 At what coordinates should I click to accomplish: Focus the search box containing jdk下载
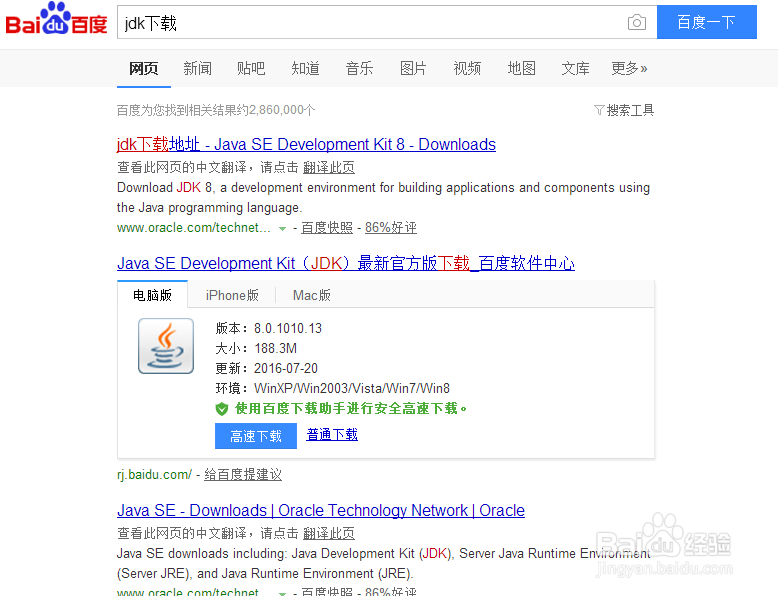click(387, 22)
